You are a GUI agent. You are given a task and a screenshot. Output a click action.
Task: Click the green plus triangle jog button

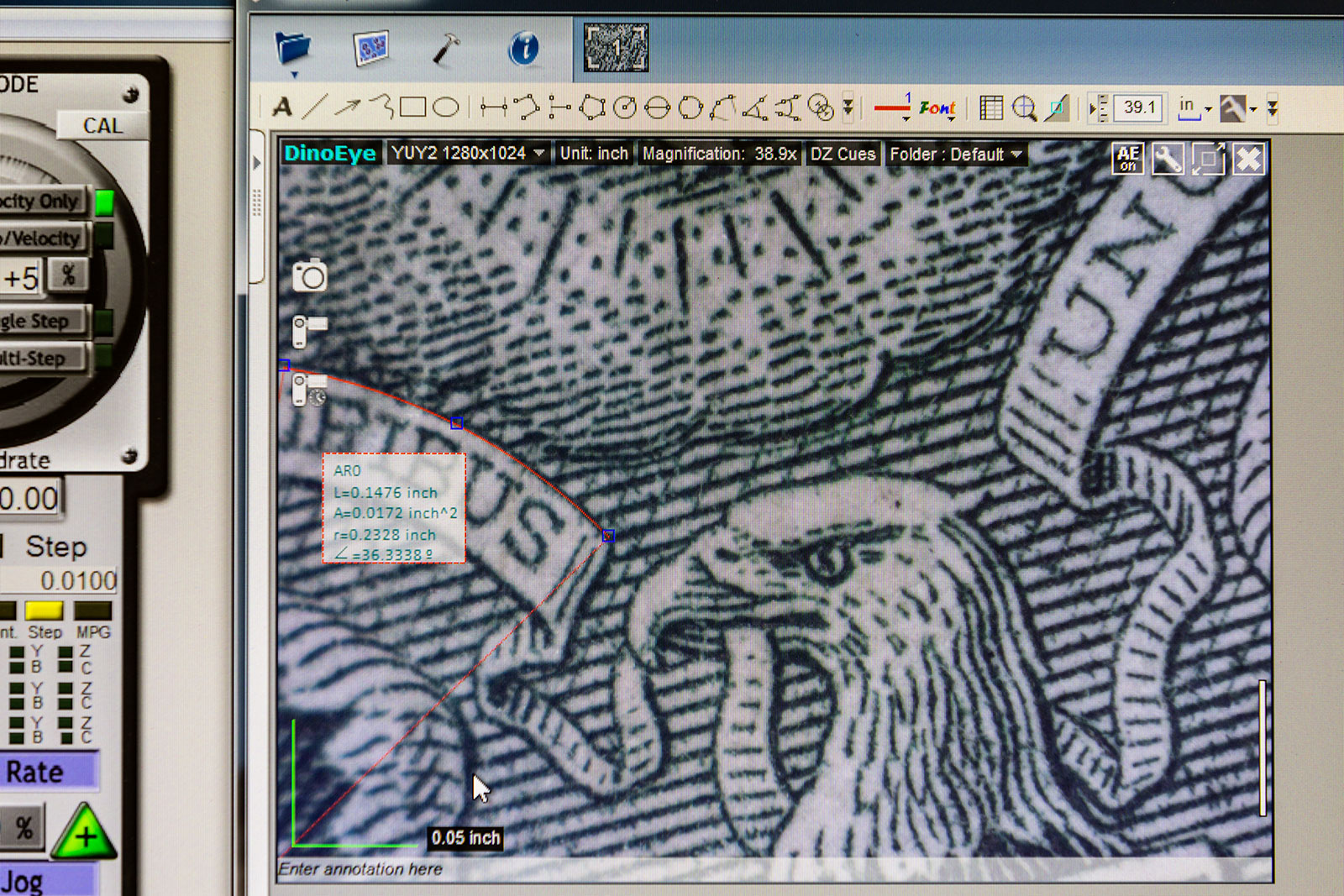85,832
